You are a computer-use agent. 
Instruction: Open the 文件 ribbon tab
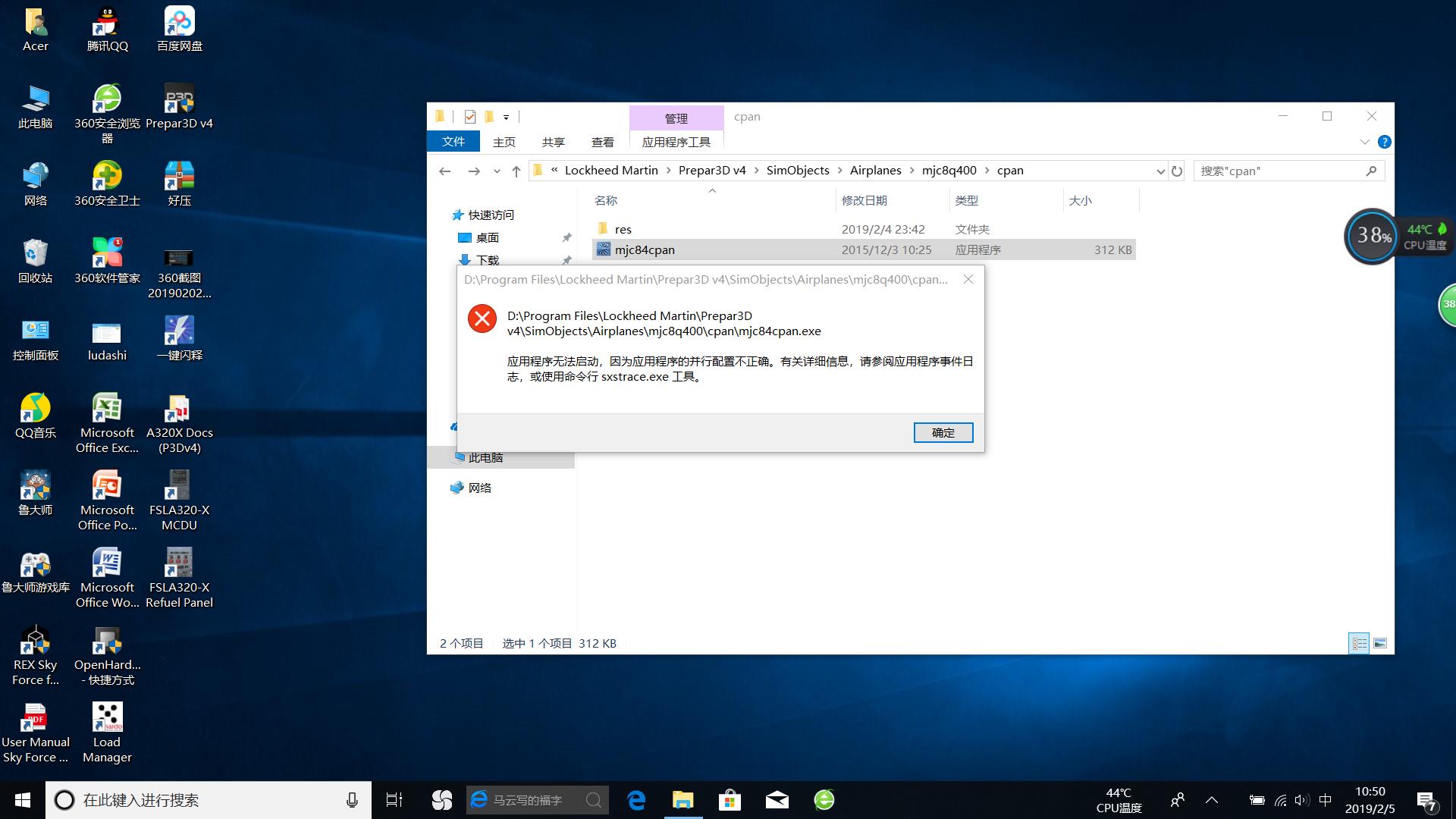(453, 142)
